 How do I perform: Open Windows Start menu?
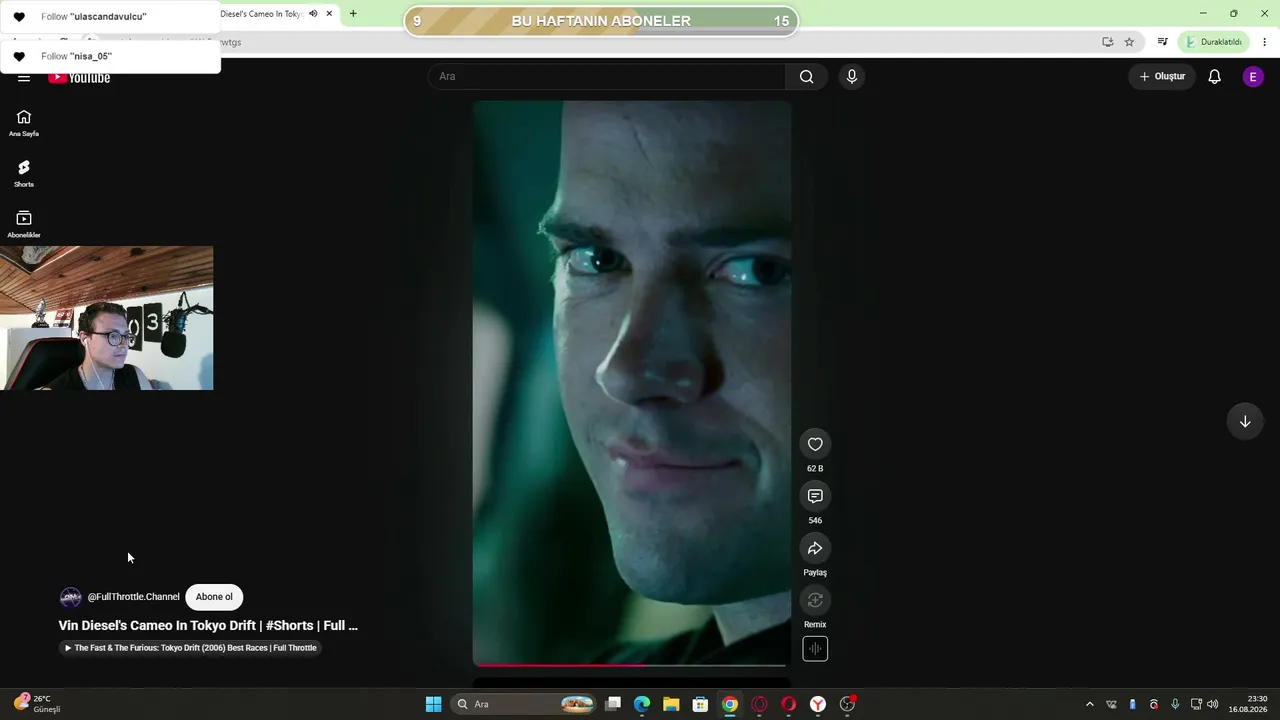pyautogui.click(x=433, y=704)
